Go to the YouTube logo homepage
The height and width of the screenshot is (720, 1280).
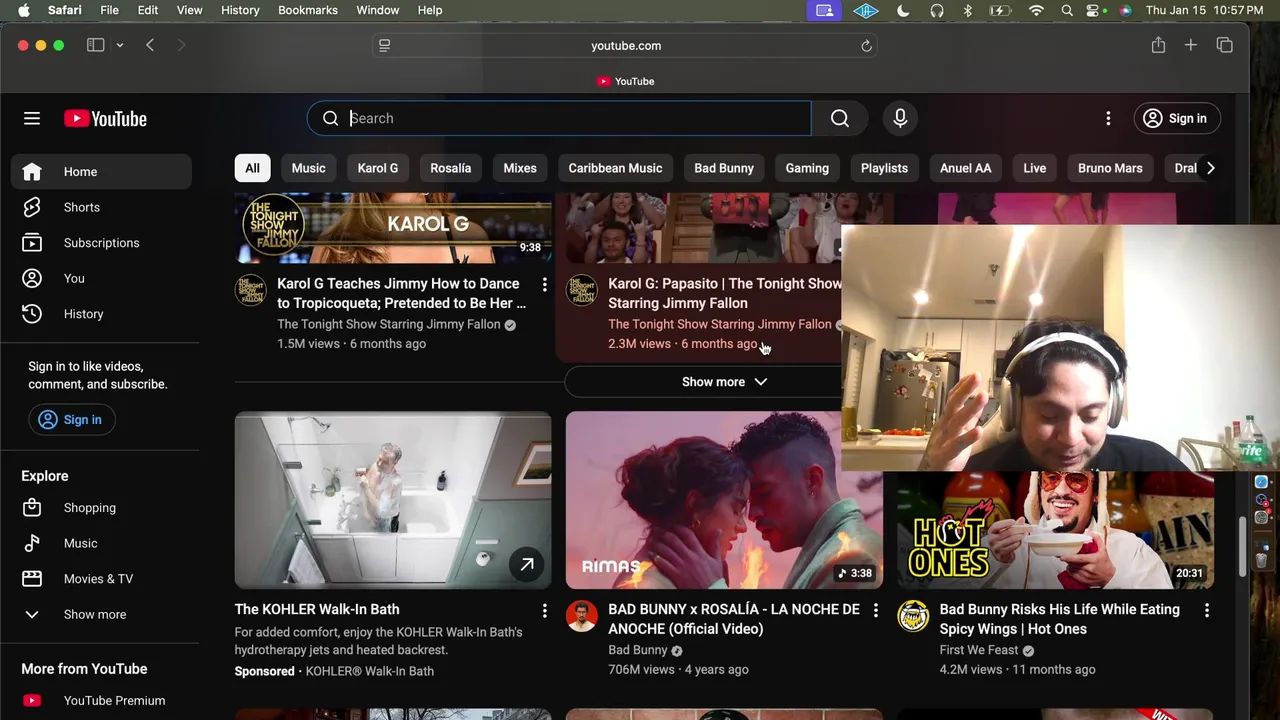point(105,118)
